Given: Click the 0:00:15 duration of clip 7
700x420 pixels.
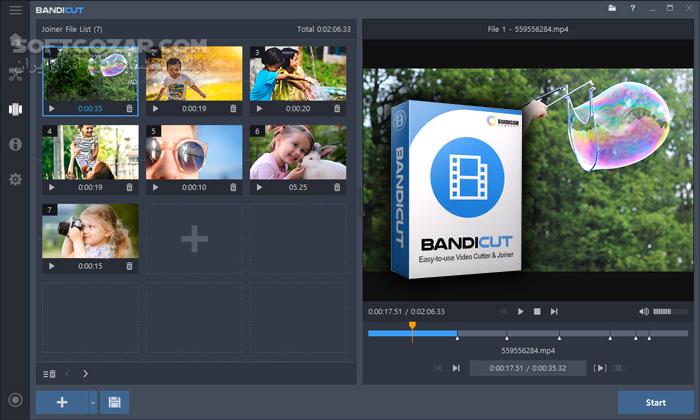Looking at the screenshot, I should (90, 266).
